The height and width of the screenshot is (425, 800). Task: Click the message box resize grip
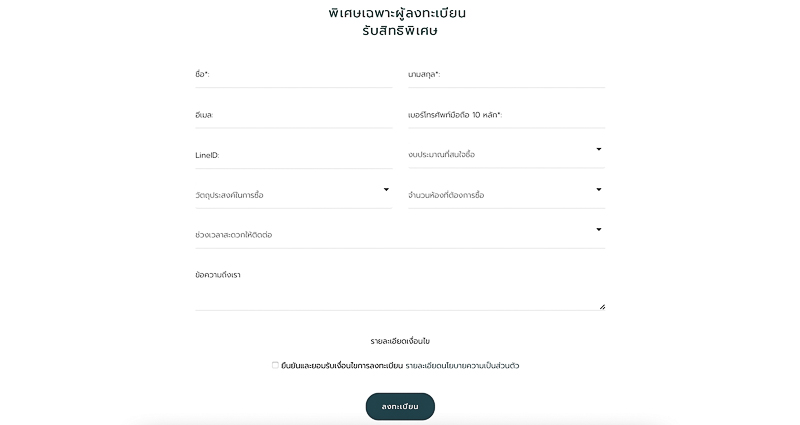pos(602,307)
